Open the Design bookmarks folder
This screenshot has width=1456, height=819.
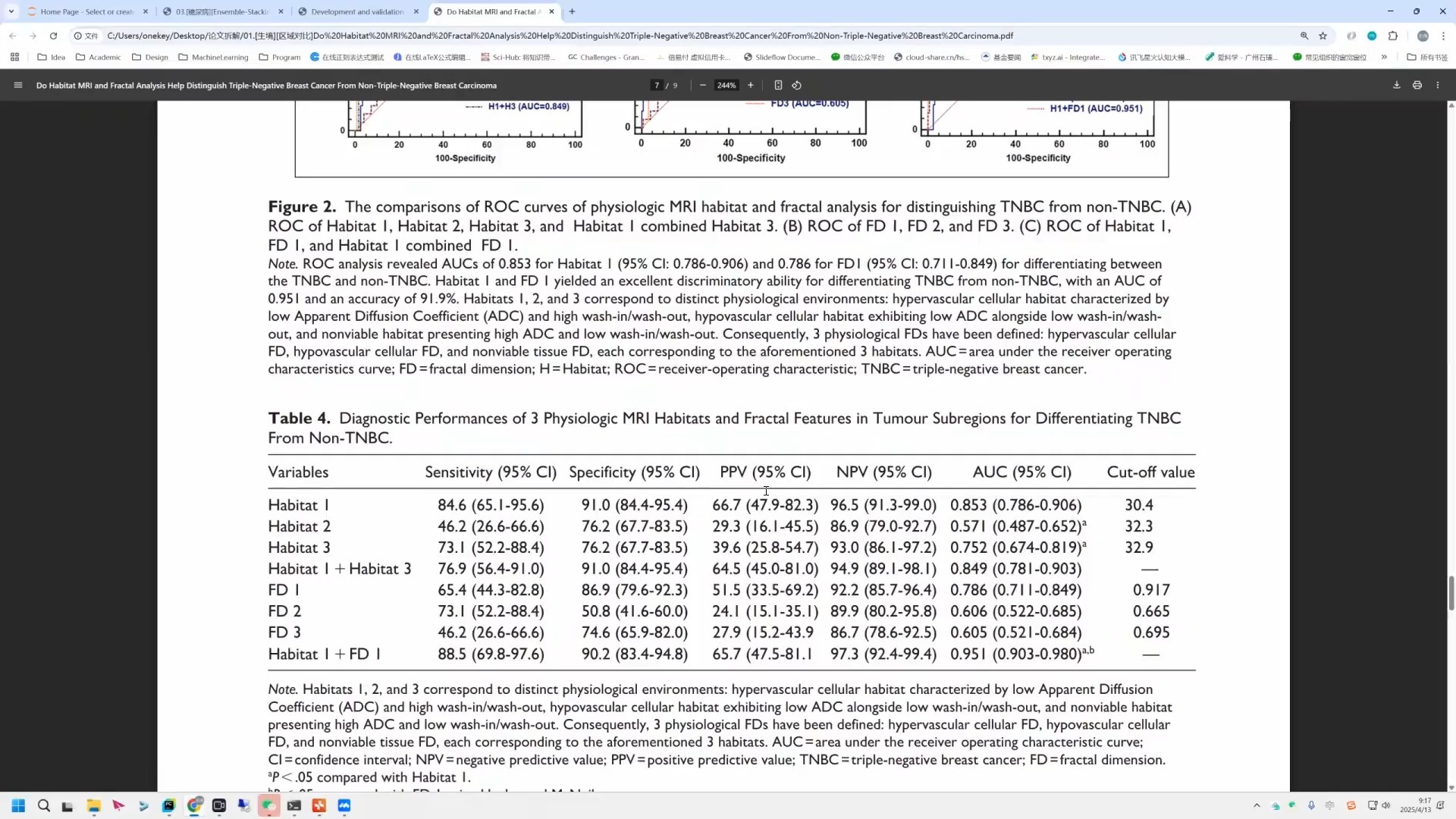[x=150, y=57]
